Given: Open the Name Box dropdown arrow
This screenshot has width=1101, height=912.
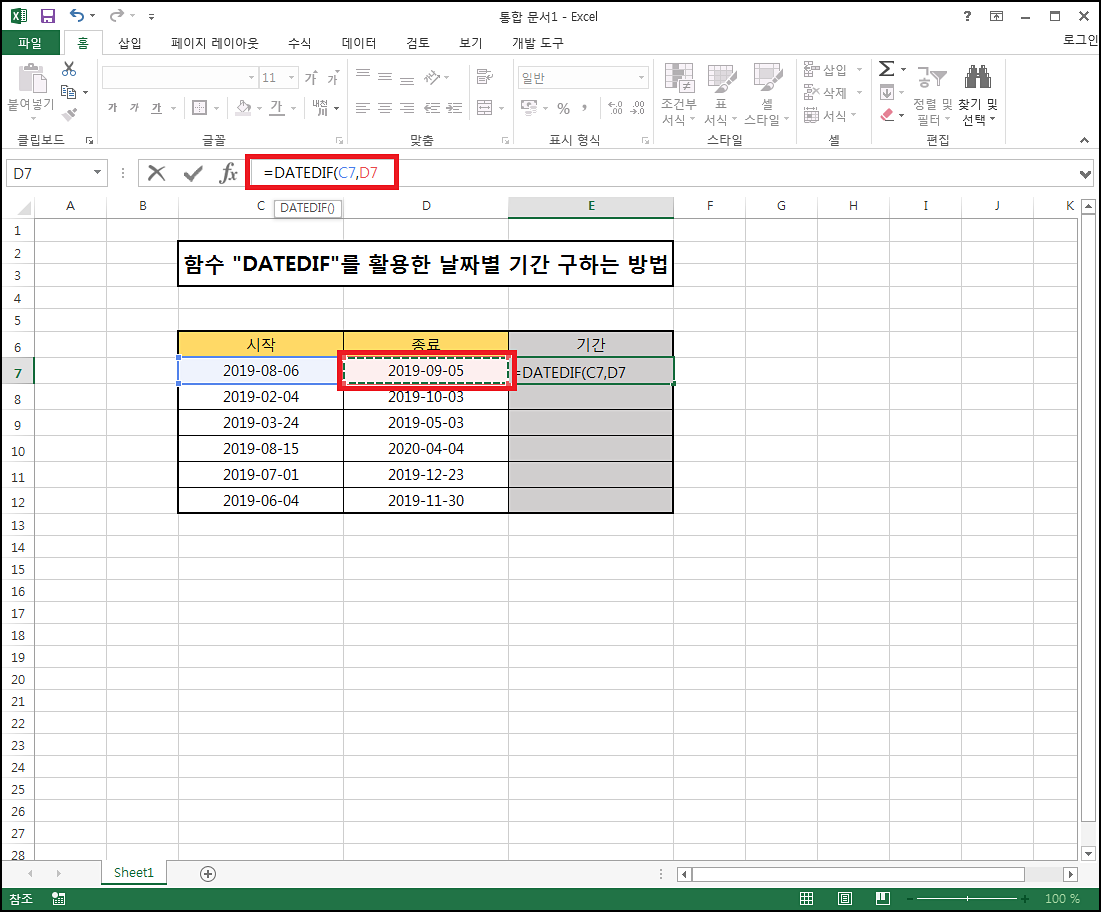Looking at the screenshot, I should click(97, 173).
